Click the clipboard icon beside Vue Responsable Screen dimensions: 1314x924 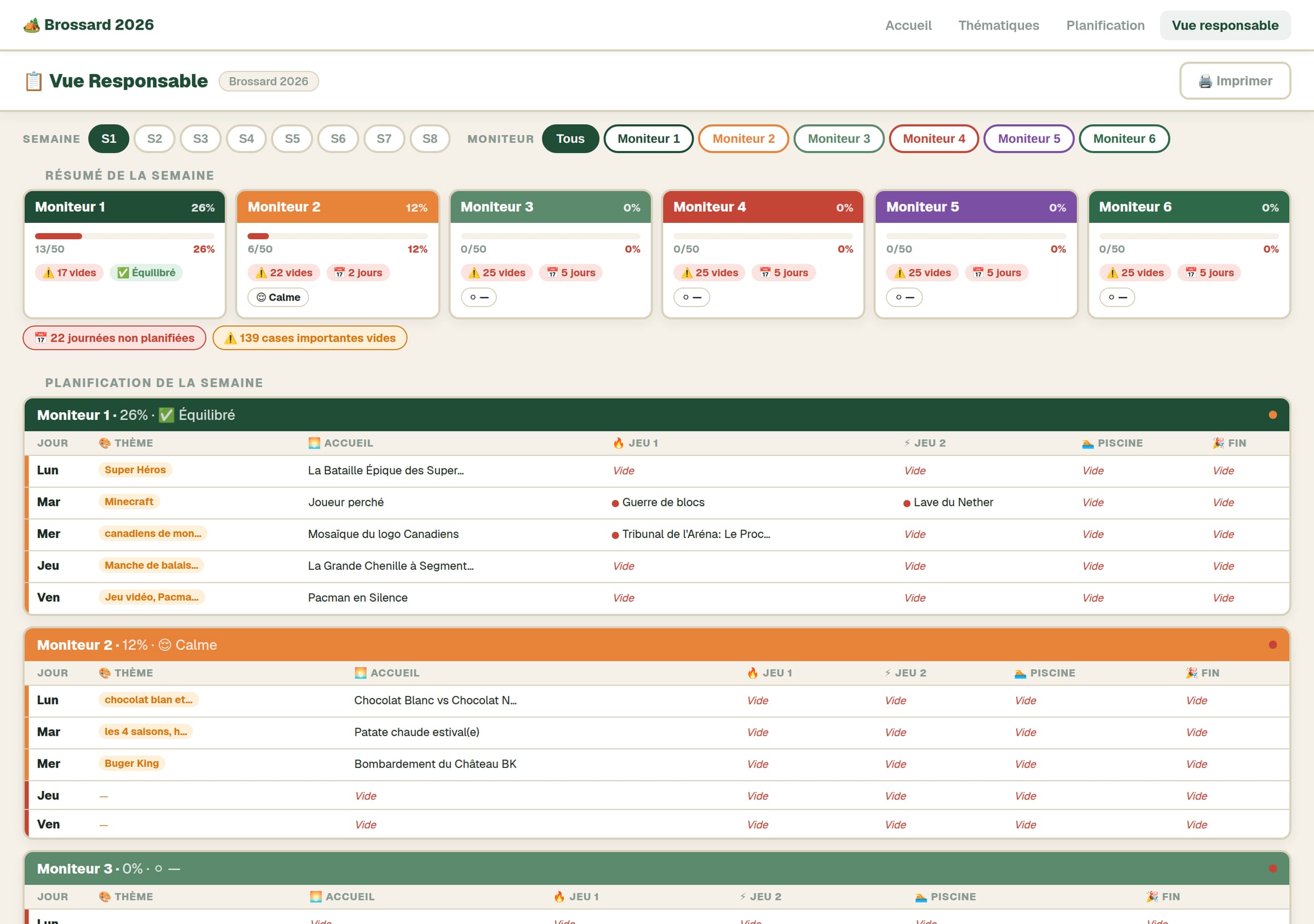[x=34, y=81]
